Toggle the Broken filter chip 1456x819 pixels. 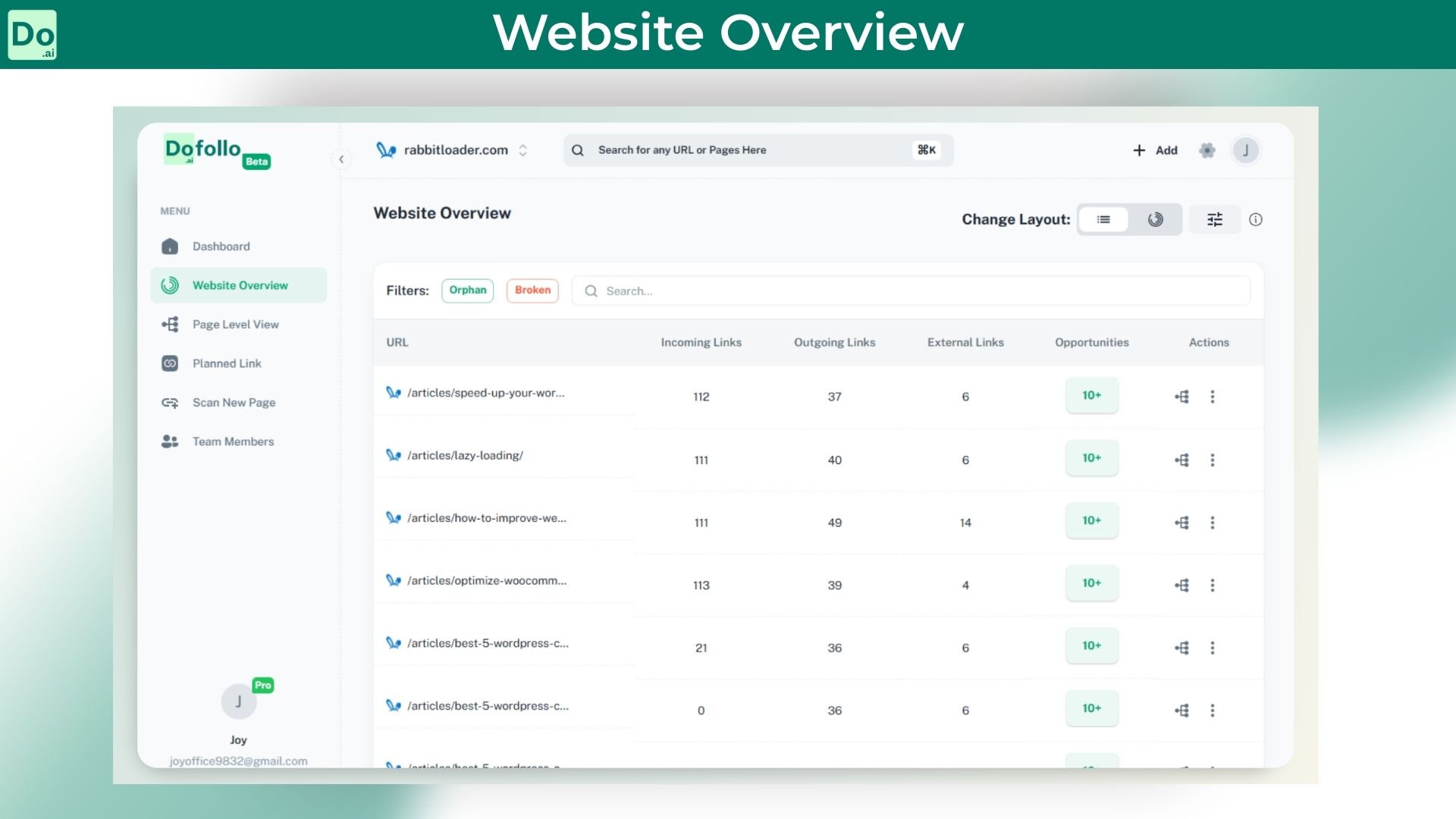point(532,290)
